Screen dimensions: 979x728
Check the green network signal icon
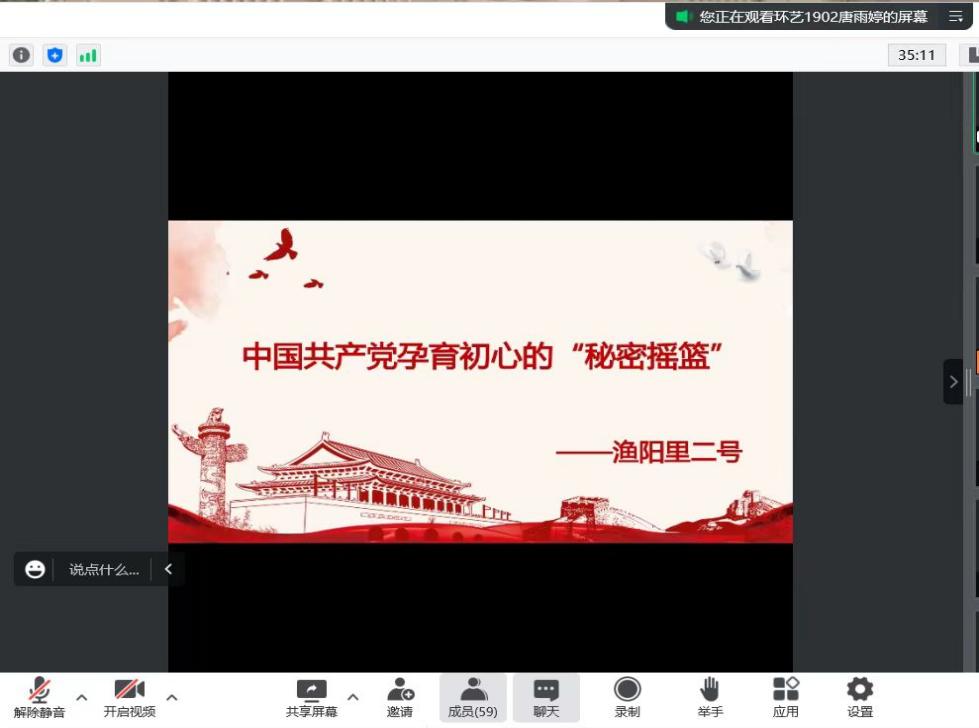88,56
